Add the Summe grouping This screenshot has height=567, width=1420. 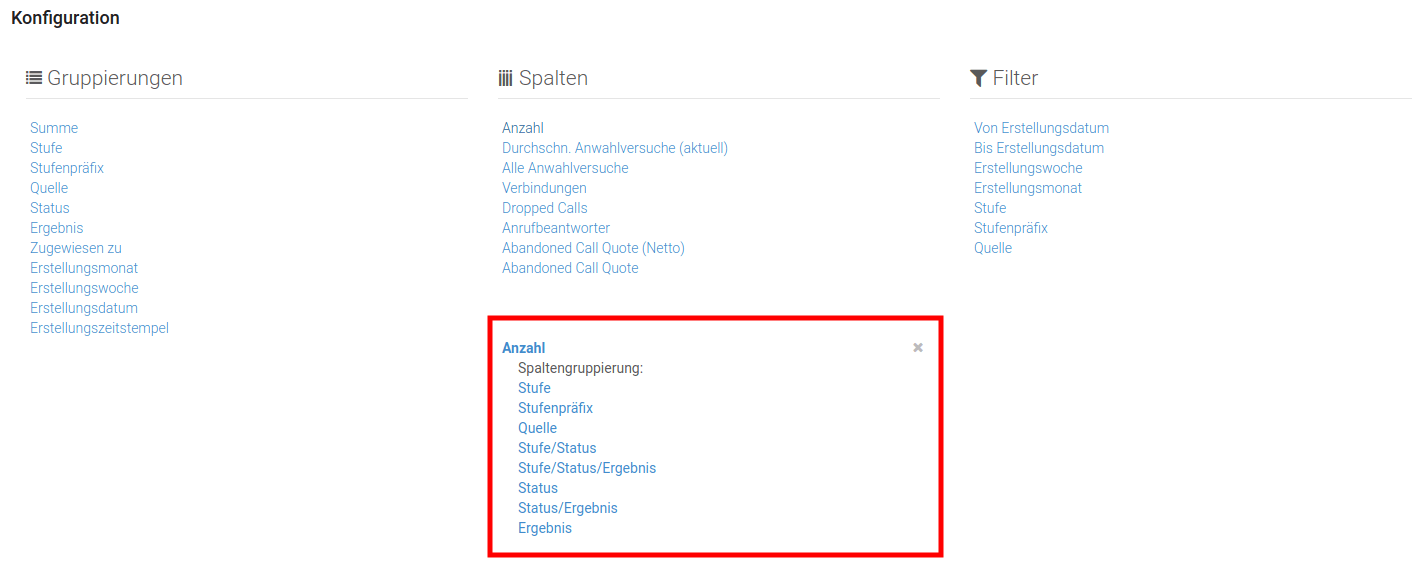(x=54, y=128)
